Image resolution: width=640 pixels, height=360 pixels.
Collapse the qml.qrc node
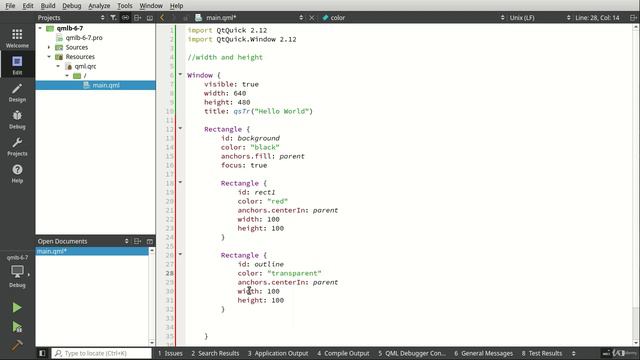58,66
